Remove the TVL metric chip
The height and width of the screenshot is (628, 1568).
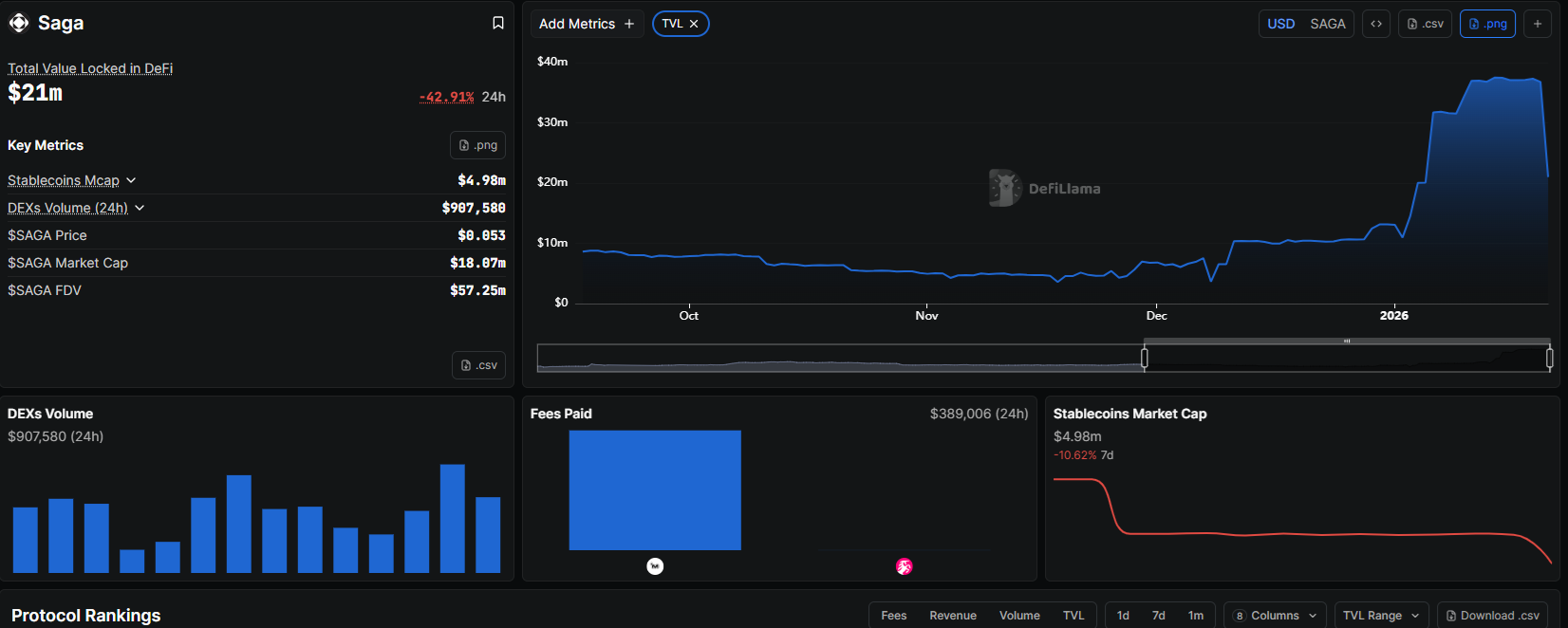tap(694, 24)
